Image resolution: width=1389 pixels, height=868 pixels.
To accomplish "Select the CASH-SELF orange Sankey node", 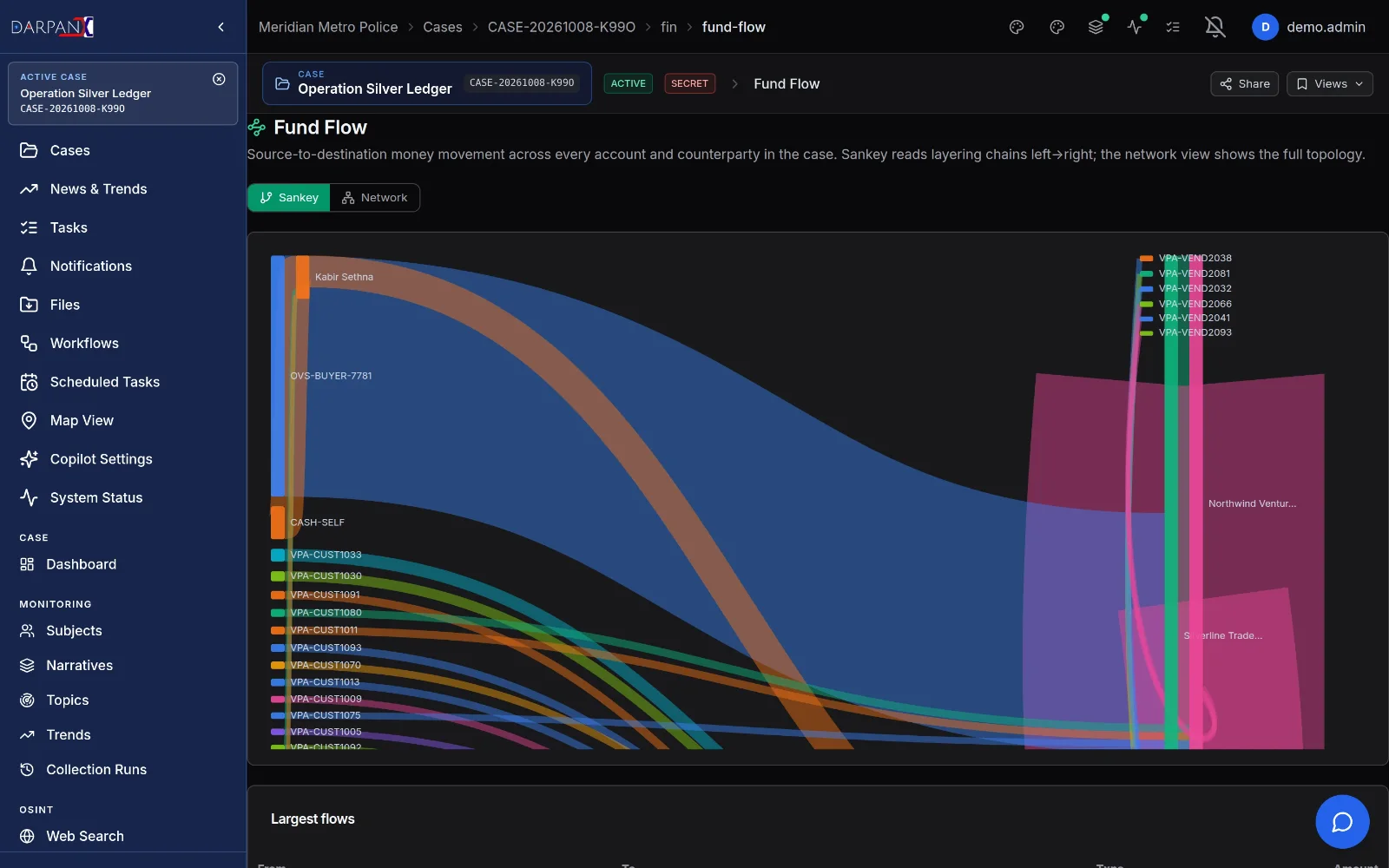I will coord(278,523).
